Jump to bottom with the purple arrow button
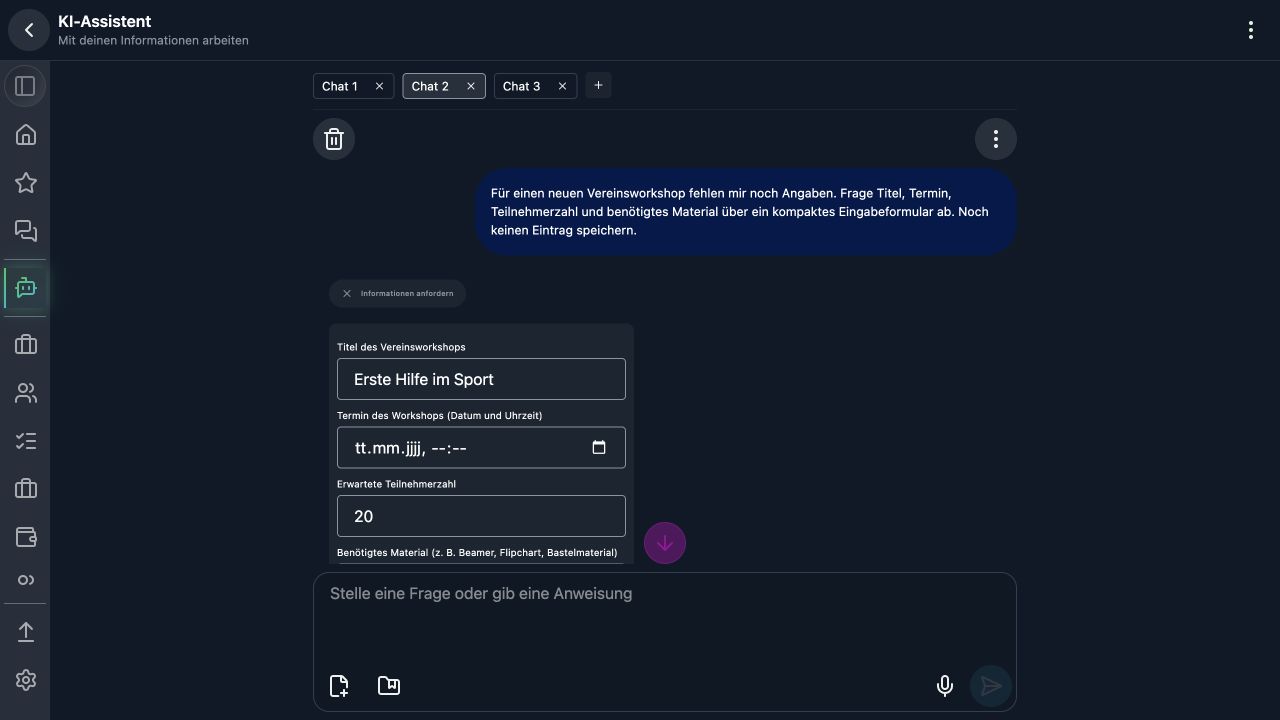 (665, 543)
